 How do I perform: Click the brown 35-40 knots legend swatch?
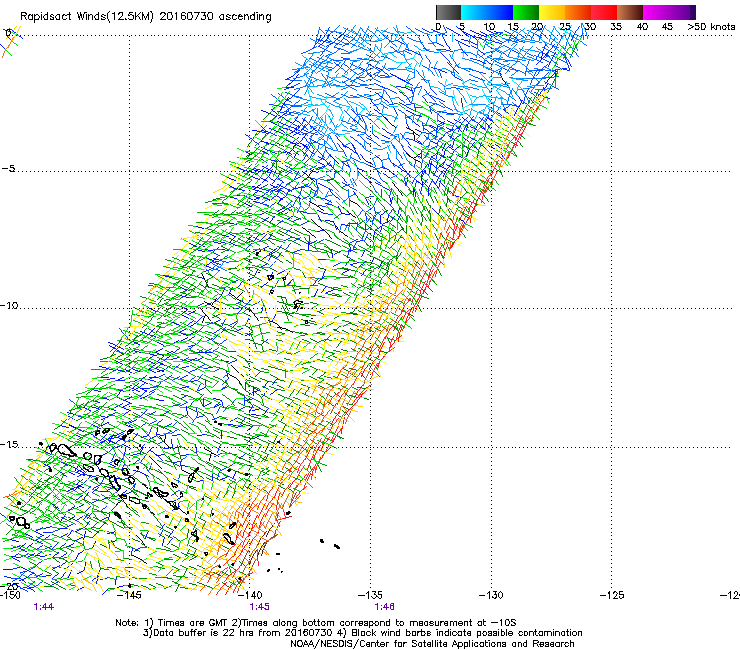point(630,12)
